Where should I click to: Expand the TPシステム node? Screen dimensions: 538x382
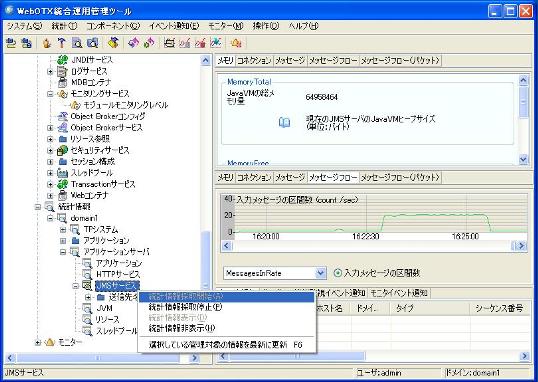pyautogui.click(x=63, y=230)
